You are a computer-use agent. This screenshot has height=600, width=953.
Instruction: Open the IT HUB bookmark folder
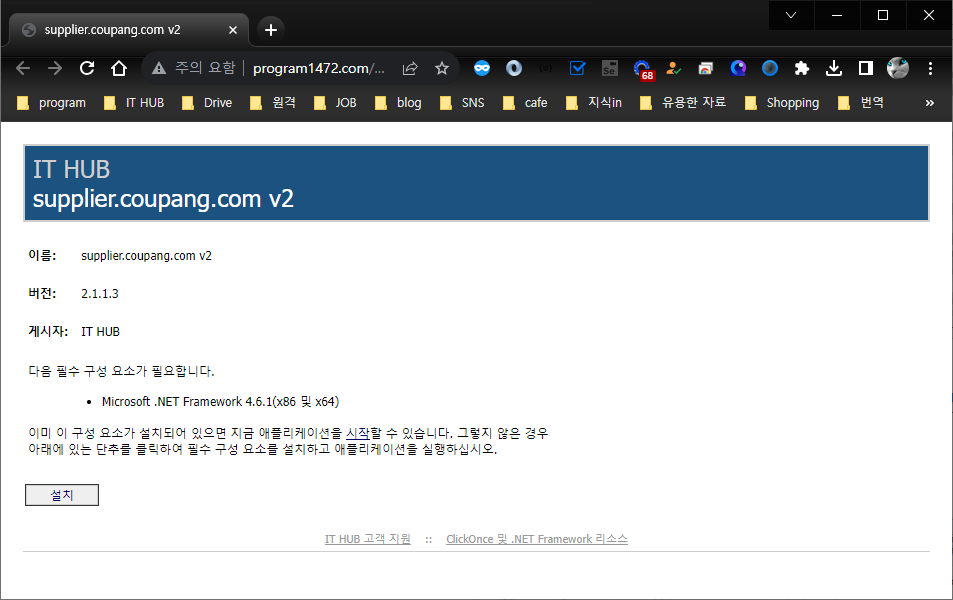pos(134,102)
